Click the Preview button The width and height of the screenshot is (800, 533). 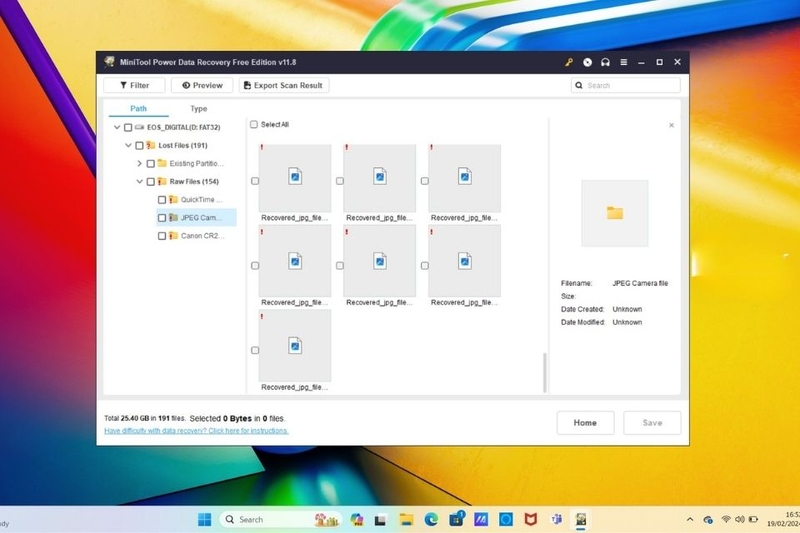click(202, 85)
